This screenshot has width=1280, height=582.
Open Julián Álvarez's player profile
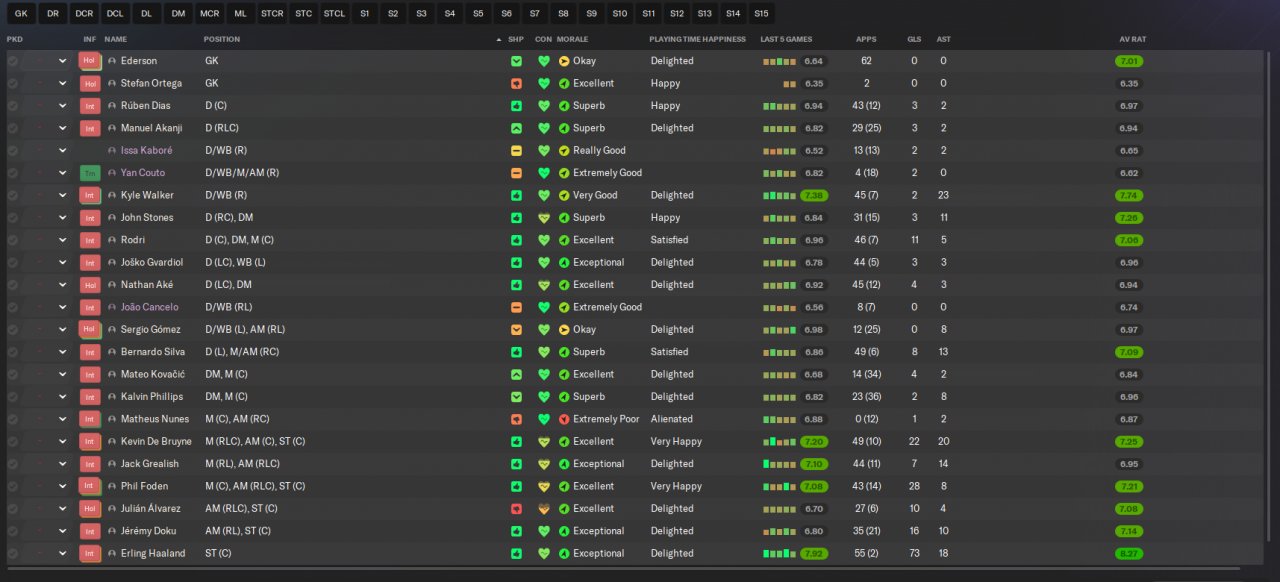[x=151, y=508]
